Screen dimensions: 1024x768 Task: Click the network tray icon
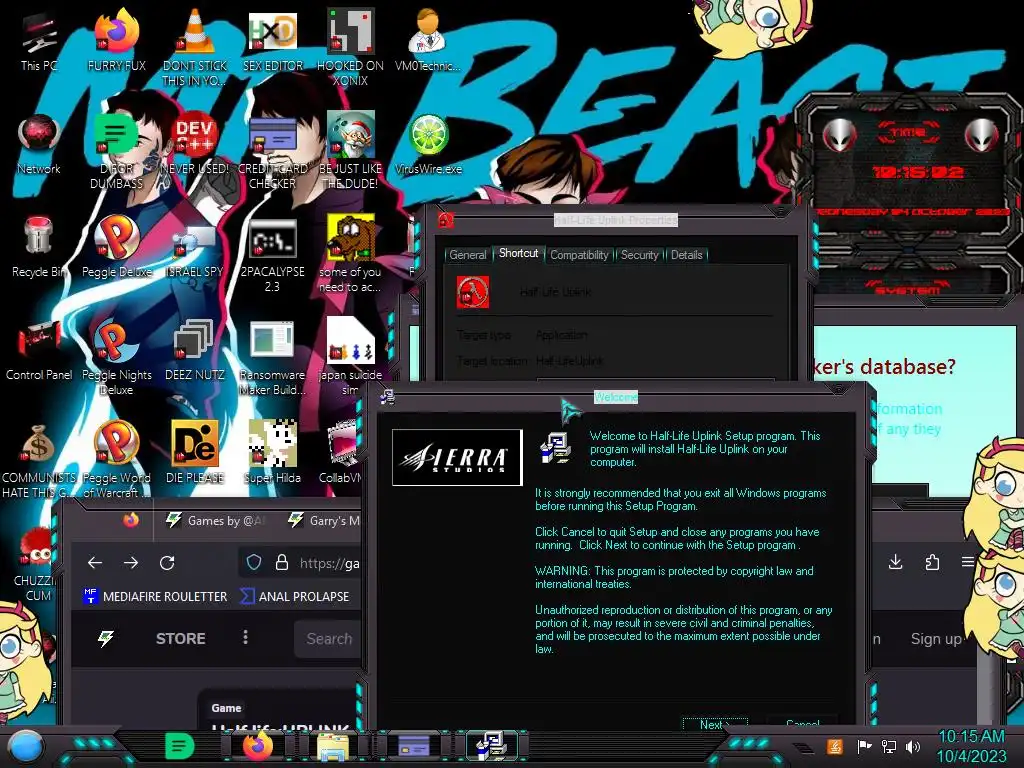coord(888,746)
